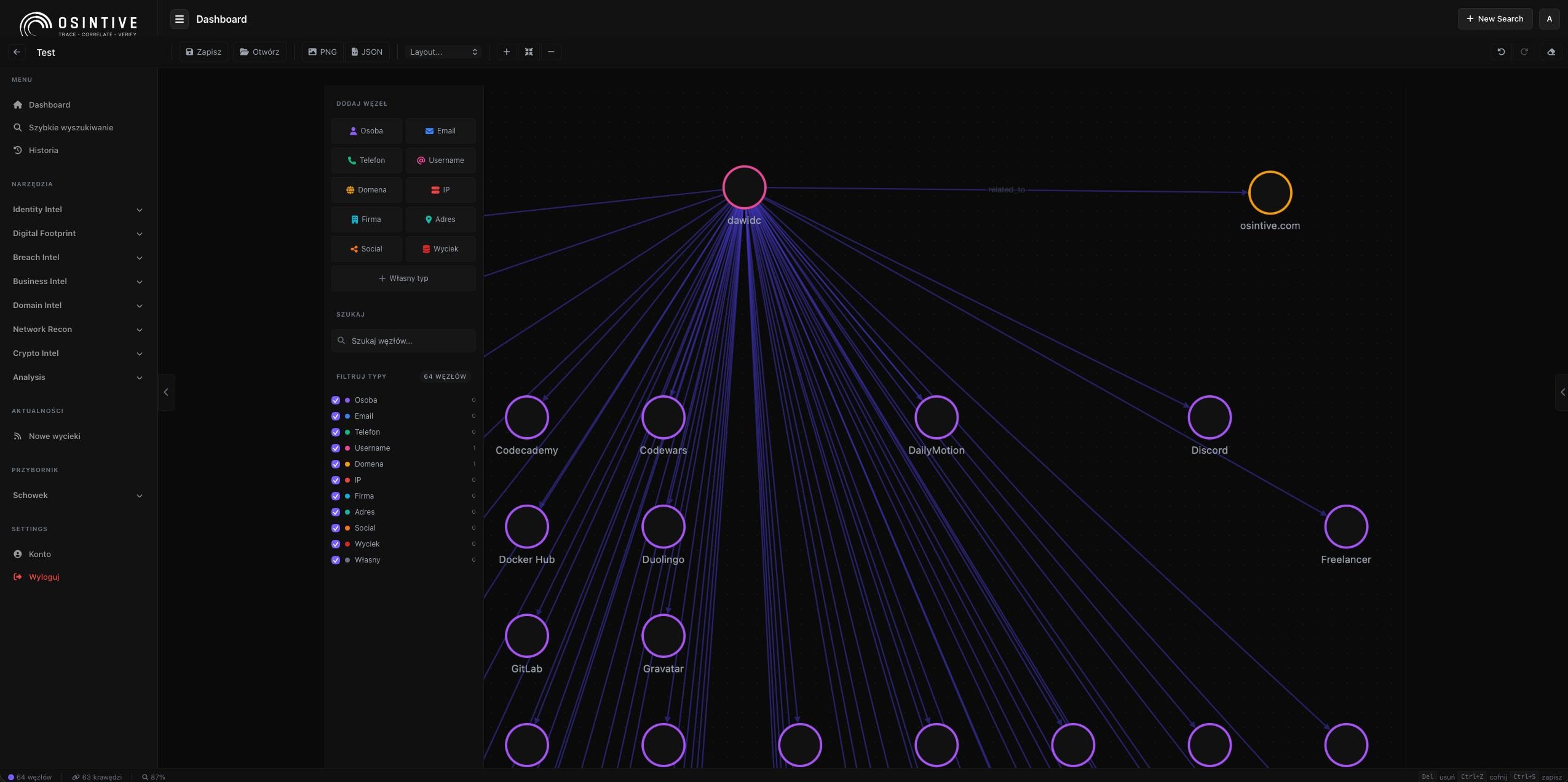1568x782 pixels.
Task: Click the back arrow next to Test
Action: pos(17,52)
